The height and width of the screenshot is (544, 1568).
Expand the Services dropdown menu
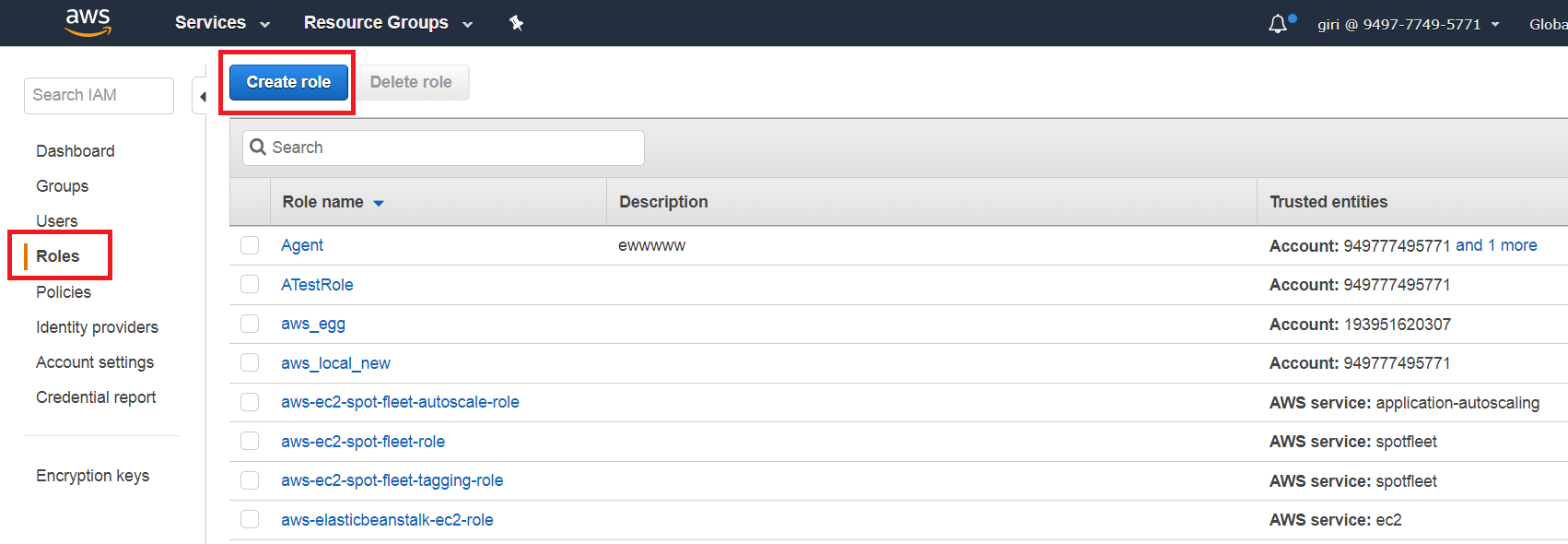tap(222, 23)
